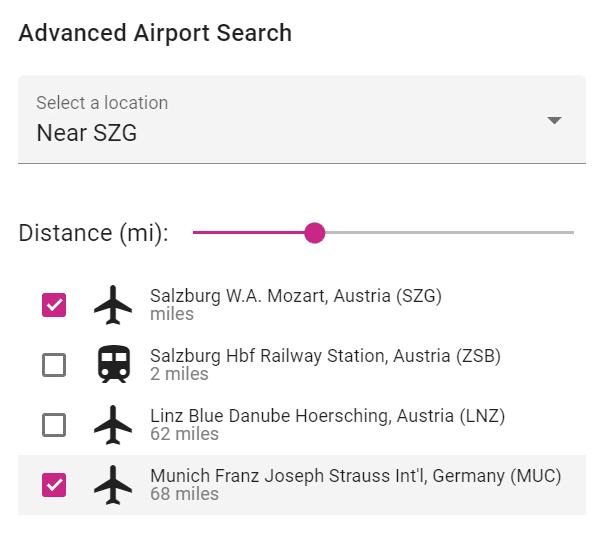Uncheck the Salzburg W.A. Mozart (SZG) checkbox

click(54, 305)
